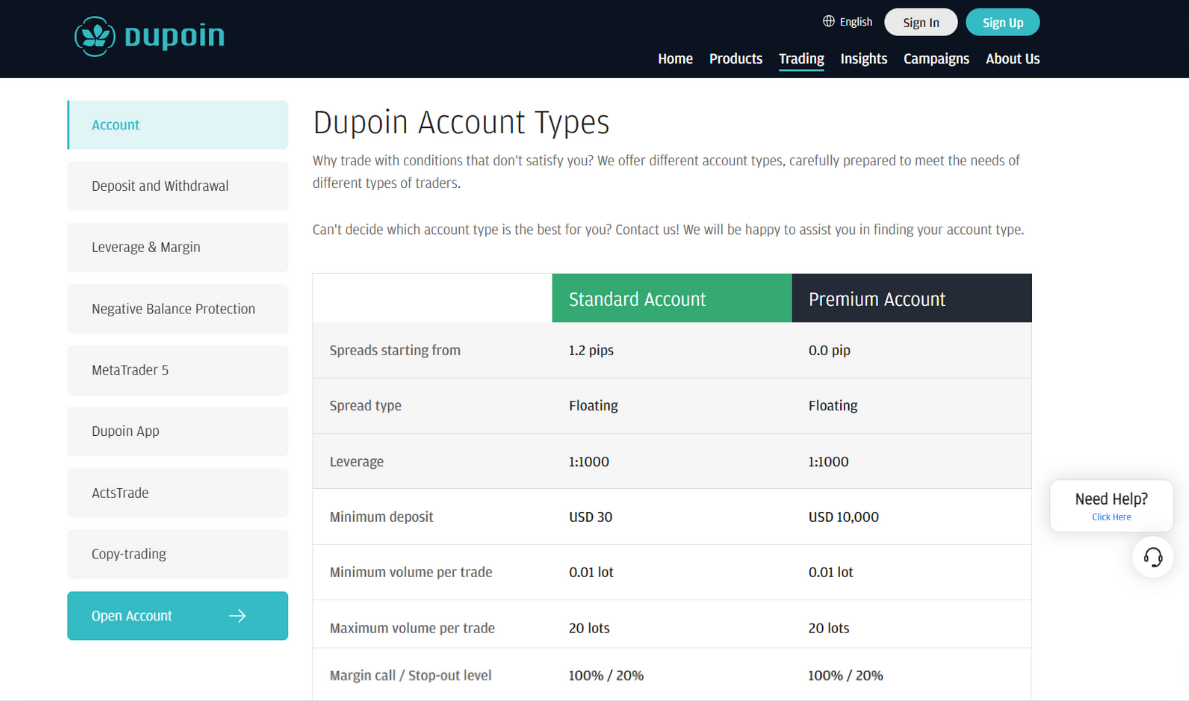The width and height of the screenshot is (1189, 701).
Task: Select ActsTrade in sidebar
Action: click(177, 492)
